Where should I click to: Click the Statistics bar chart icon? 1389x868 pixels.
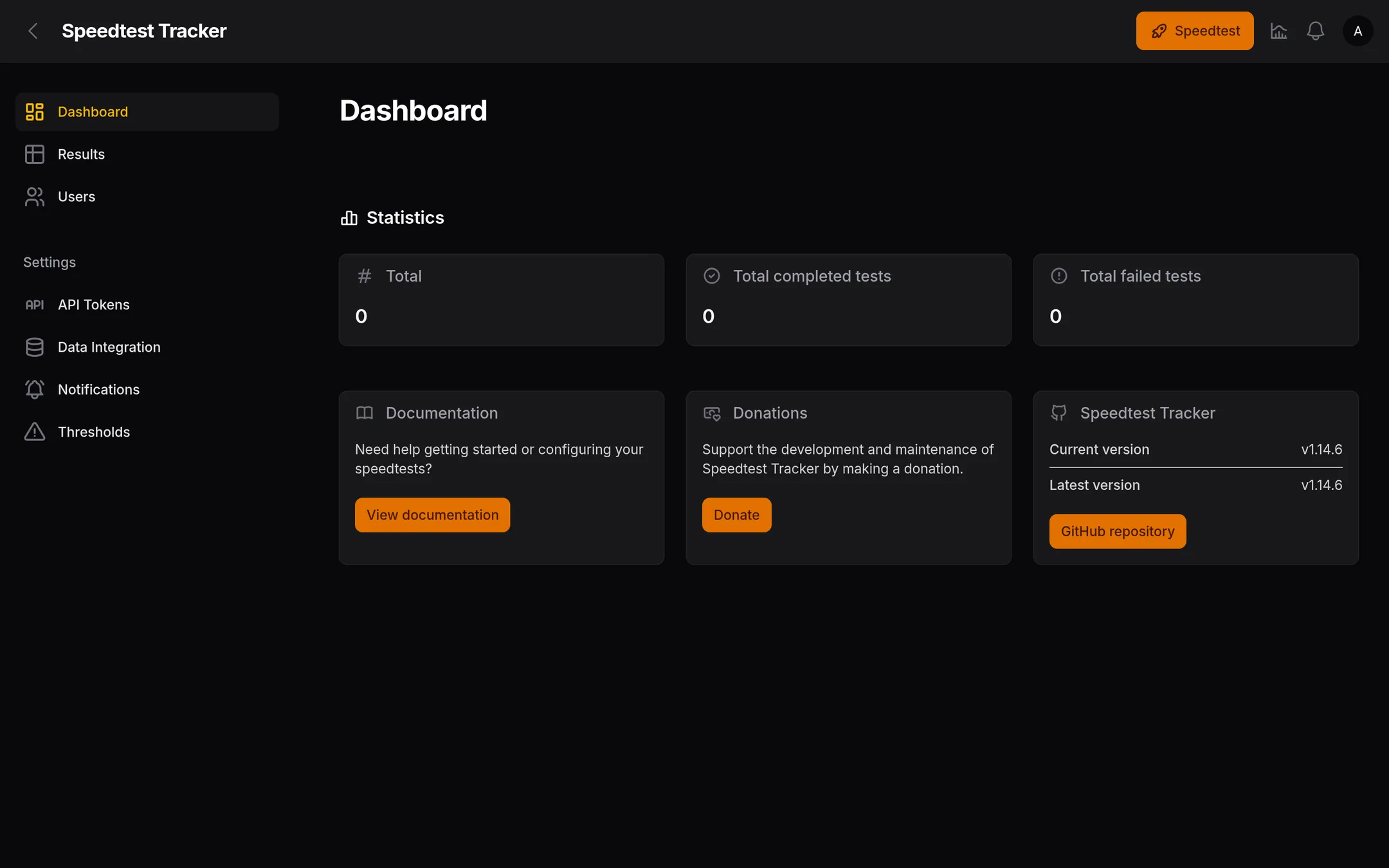(x=349, y=218)
